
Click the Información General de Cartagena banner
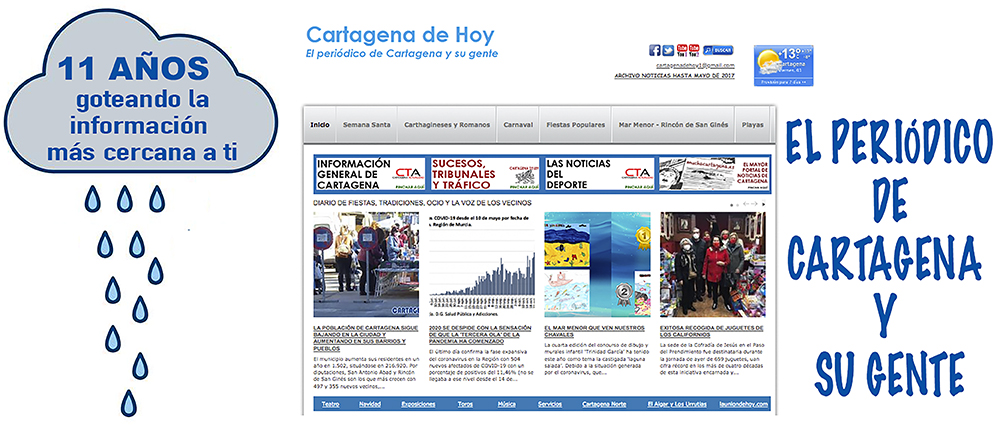coord(370,174)
